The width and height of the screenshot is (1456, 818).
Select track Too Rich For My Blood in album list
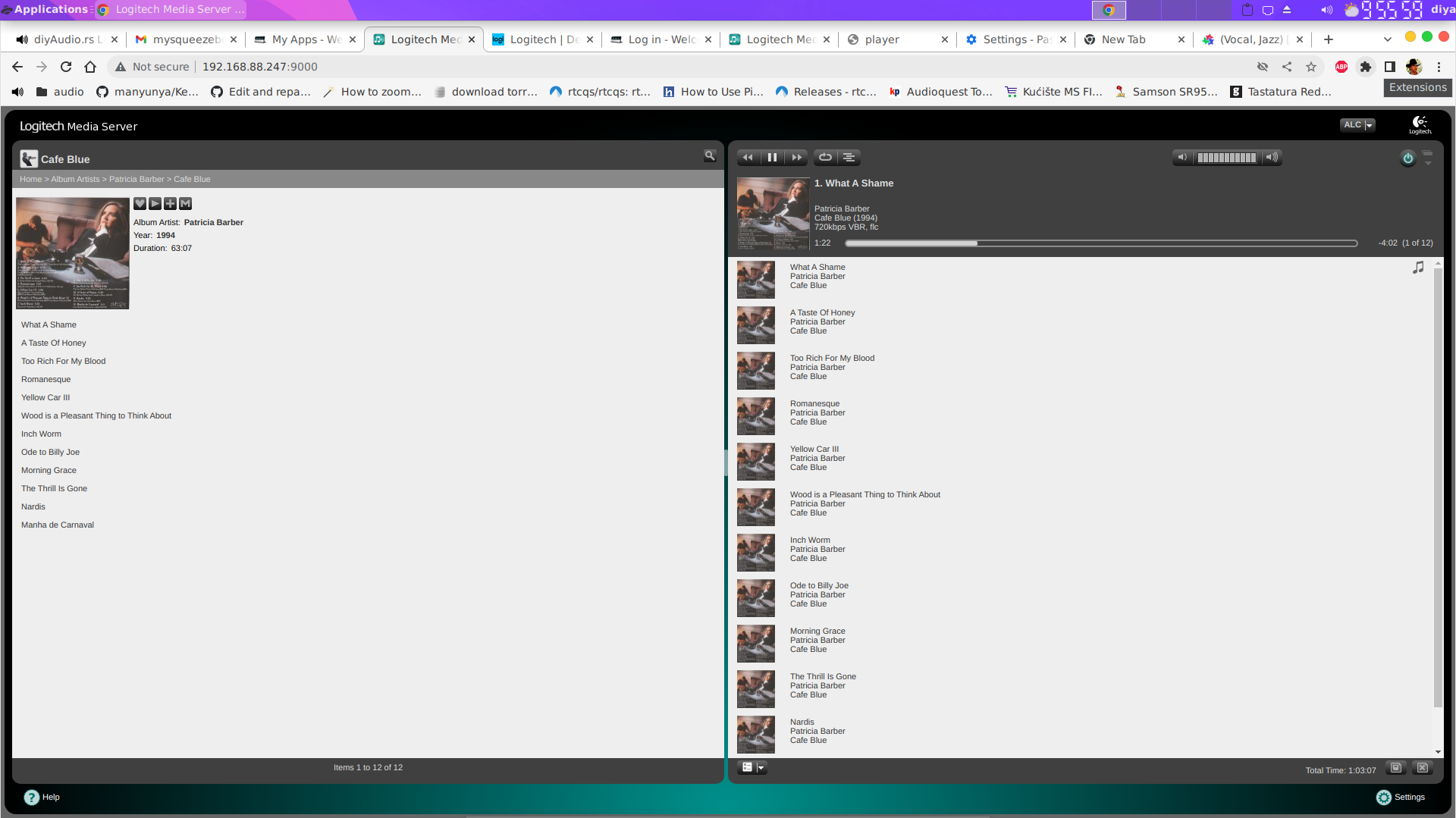pos(64,362)
